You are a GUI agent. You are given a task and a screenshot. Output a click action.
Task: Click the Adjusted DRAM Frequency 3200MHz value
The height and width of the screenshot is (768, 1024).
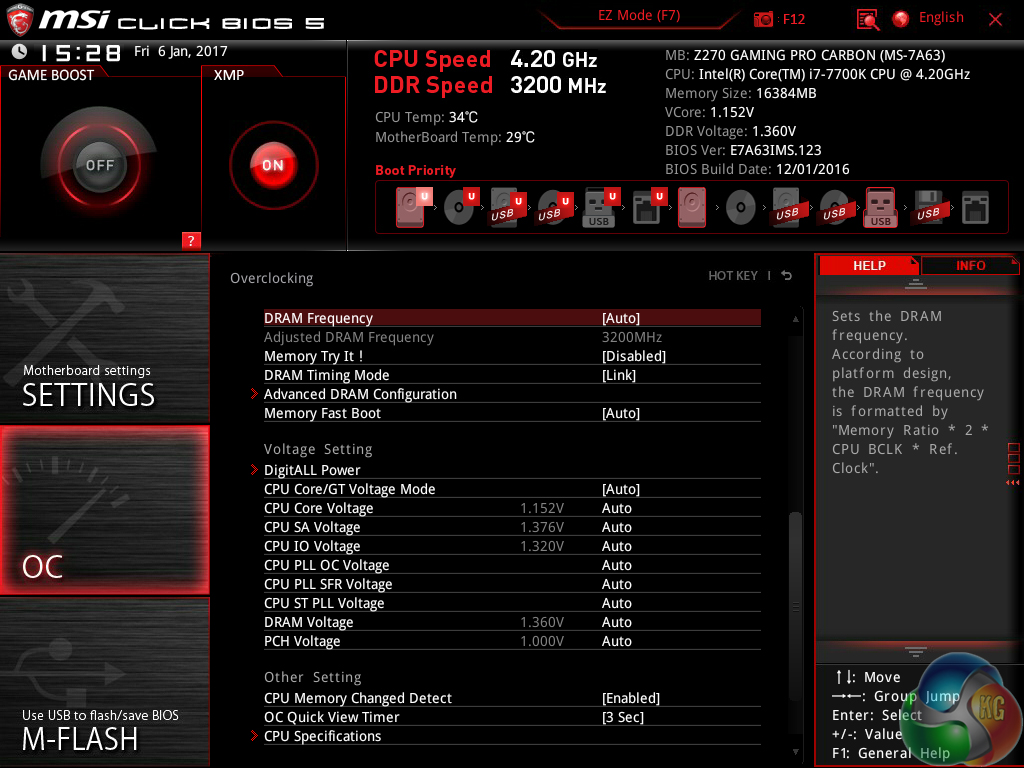pyautogui.click(x=632, y=337)
